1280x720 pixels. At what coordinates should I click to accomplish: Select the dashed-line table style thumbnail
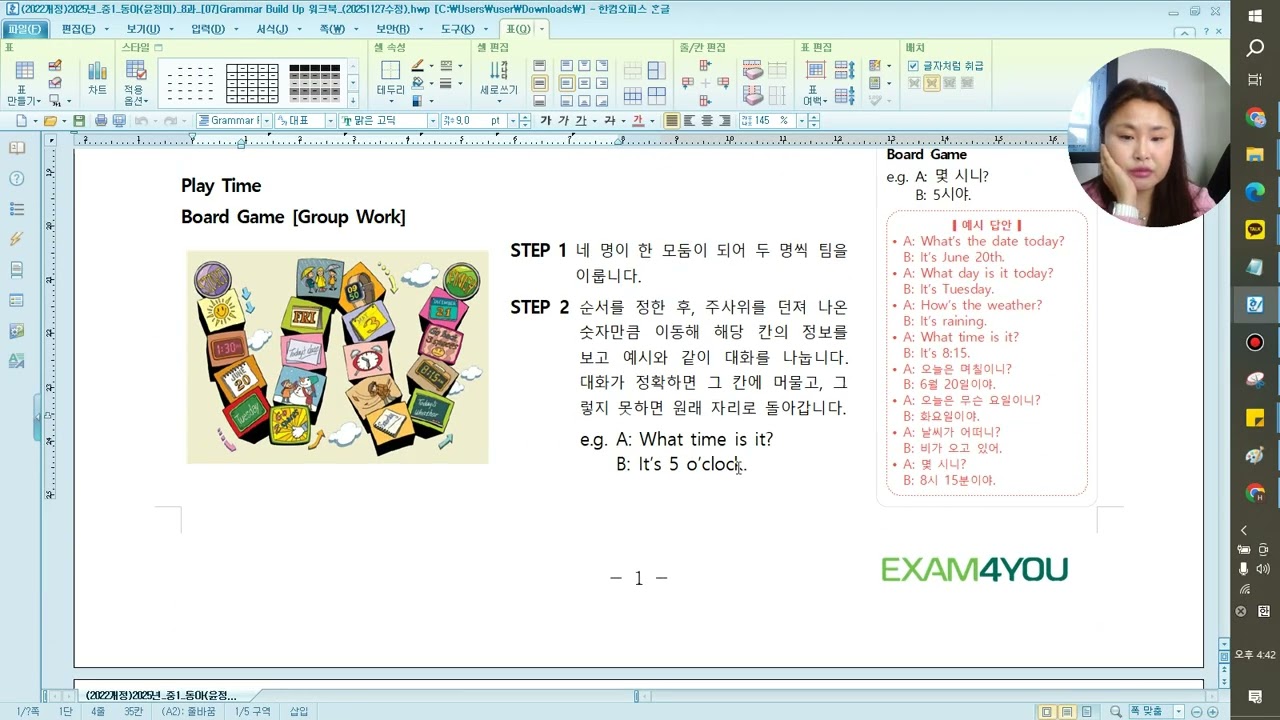click(190, 83)
